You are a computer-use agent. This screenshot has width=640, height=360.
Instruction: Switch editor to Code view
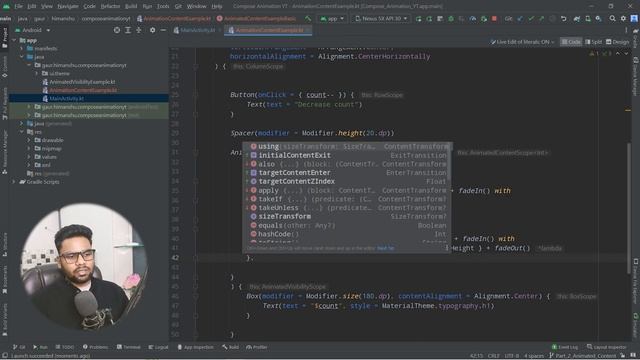[x=571, y=42]
